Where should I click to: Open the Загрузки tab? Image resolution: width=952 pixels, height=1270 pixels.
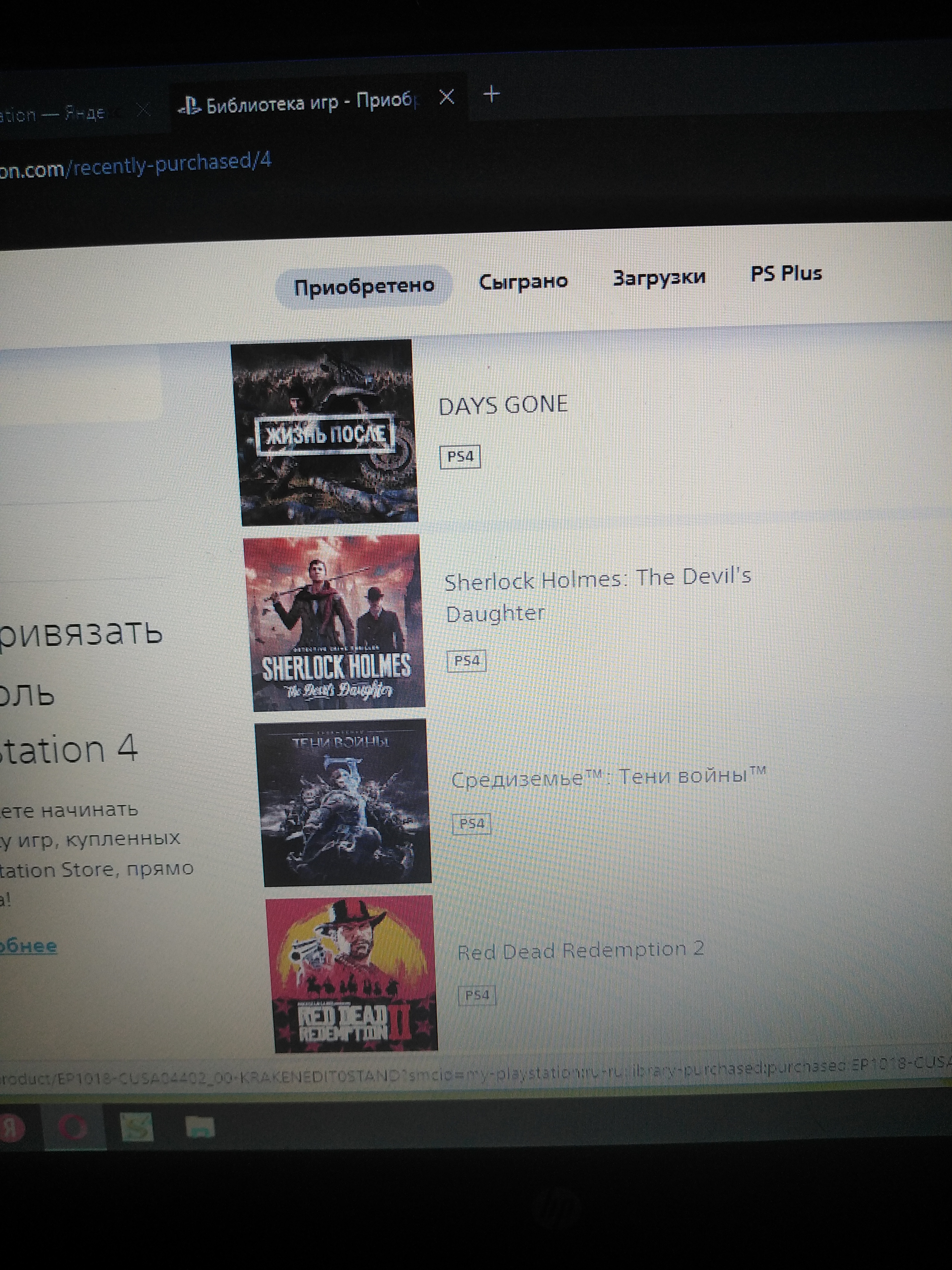[x=659, y=278]
